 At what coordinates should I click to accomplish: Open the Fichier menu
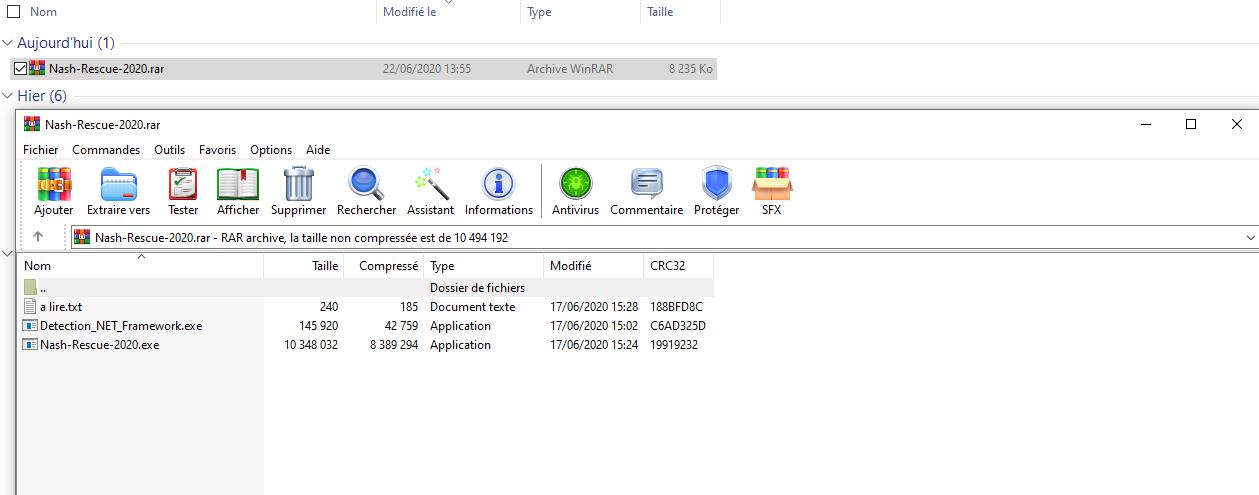tap(41, 150)
